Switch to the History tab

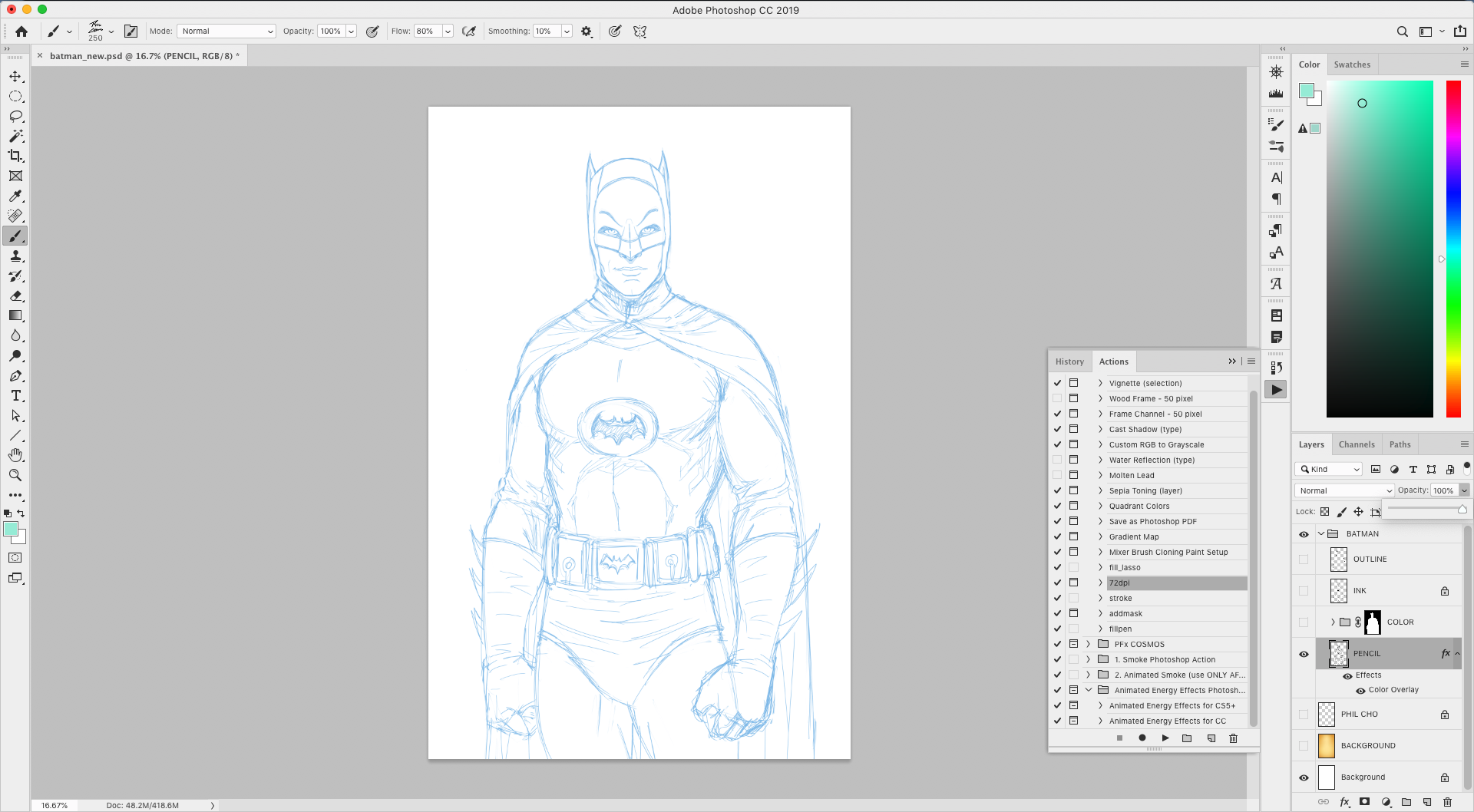pyautogui.click(x=1069, y=361)
